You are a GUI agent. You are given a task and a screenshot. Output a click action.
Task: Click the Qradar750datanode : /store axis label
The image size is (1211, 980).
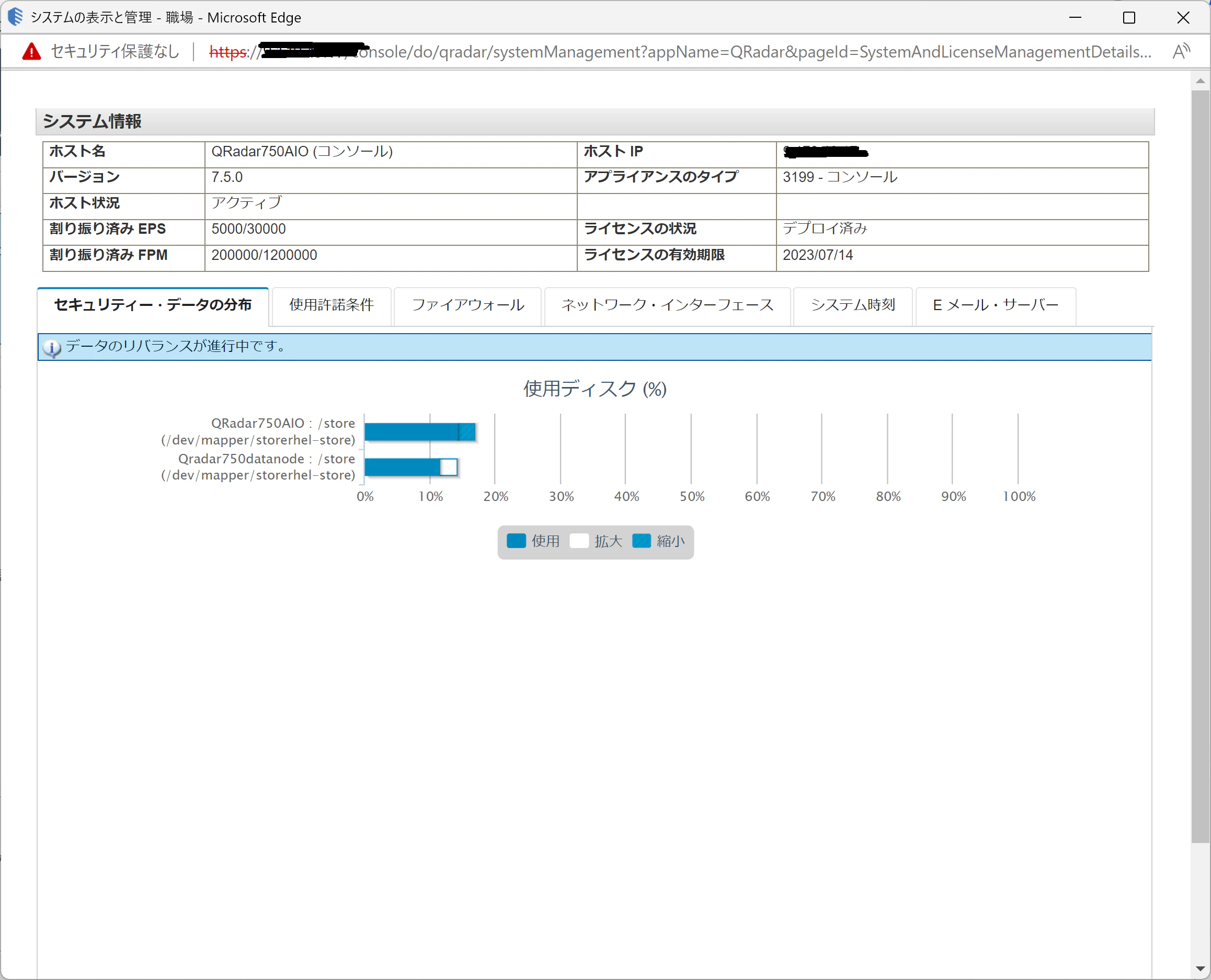click(258, 467)
